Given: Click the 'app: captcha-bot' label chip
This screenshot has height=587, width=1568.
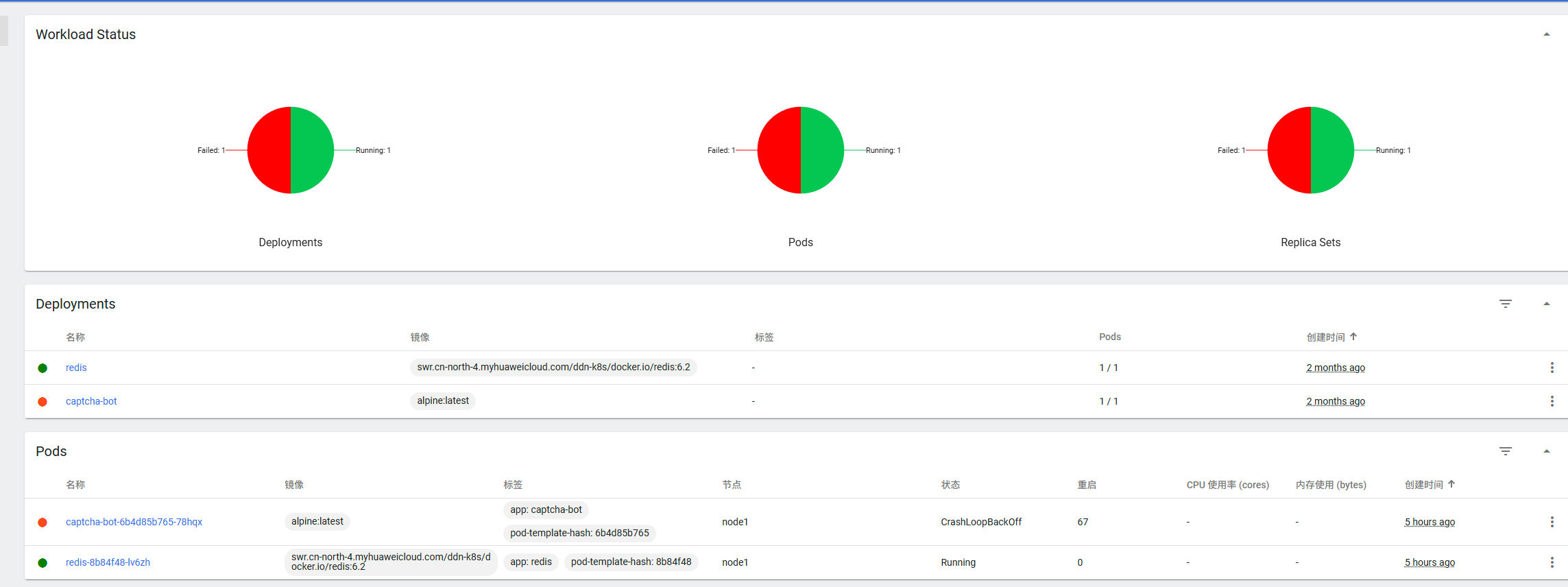Looking at the screenshot, I should coord(546,510).
